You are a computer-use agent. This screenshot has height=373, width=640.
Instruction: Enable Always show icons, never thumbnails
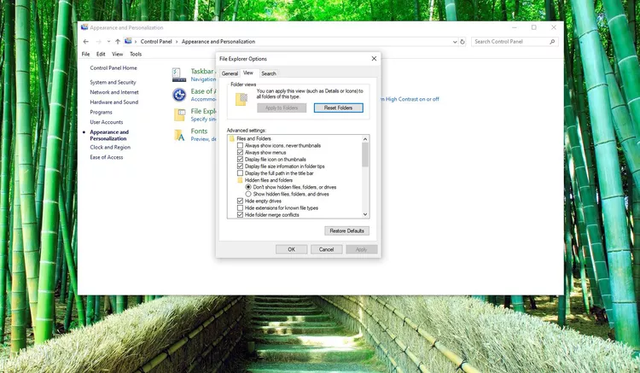pos(240,145)
